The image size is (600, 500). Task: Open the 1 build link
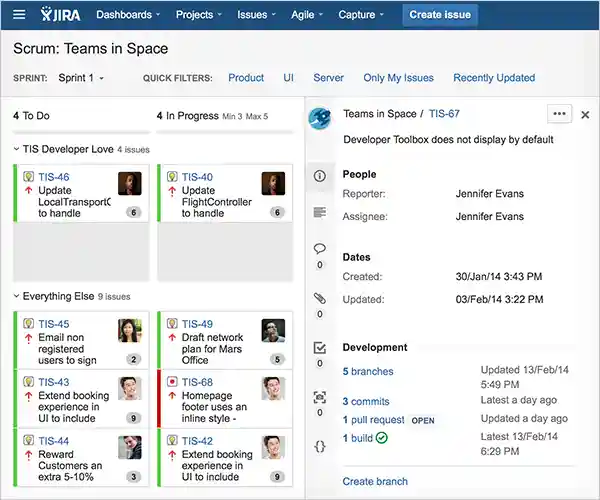click(357, 438)
